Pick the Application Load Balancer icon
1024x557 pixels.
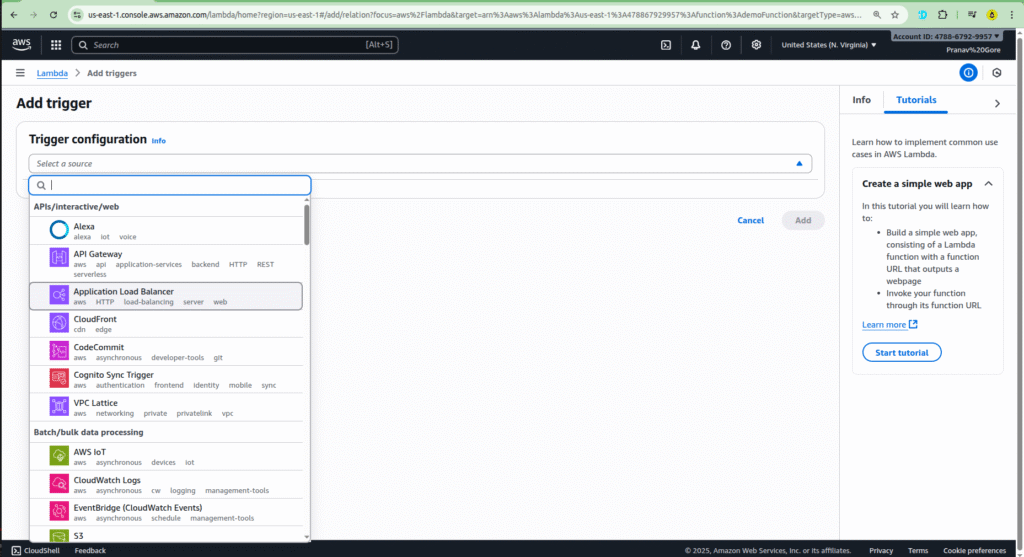59,295
